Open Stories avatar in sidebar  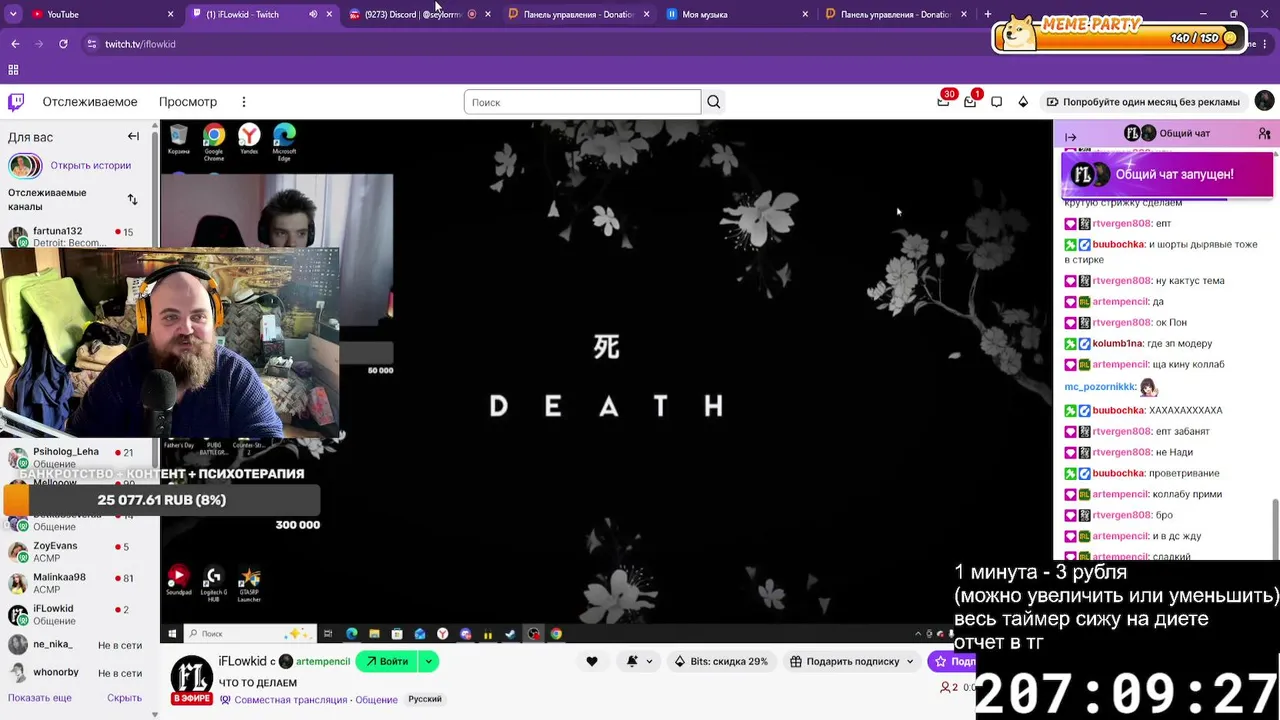click(x=25, y=165)
